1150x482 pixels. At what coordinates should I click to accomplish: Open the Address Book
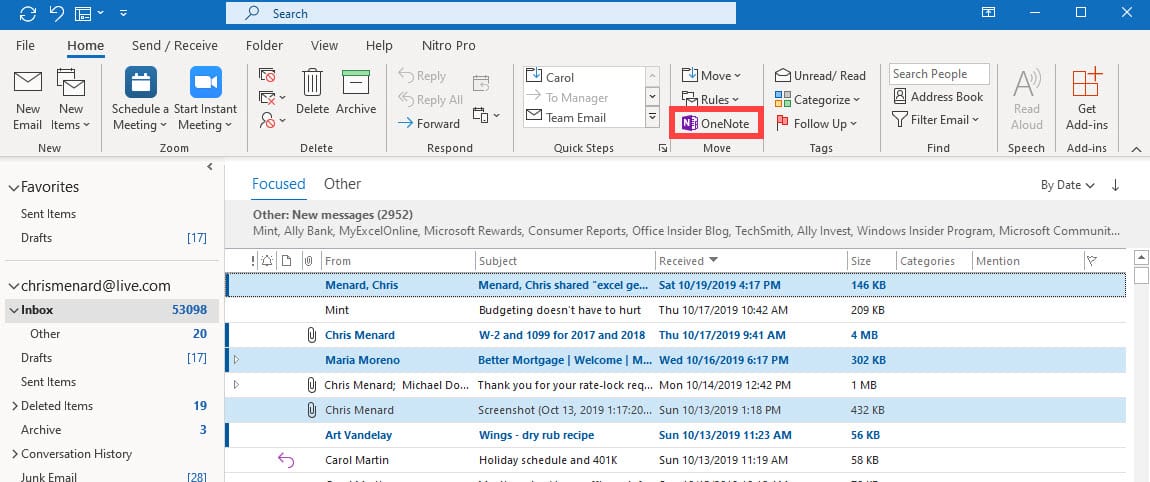pyautogui.click(x=937, y=97)
